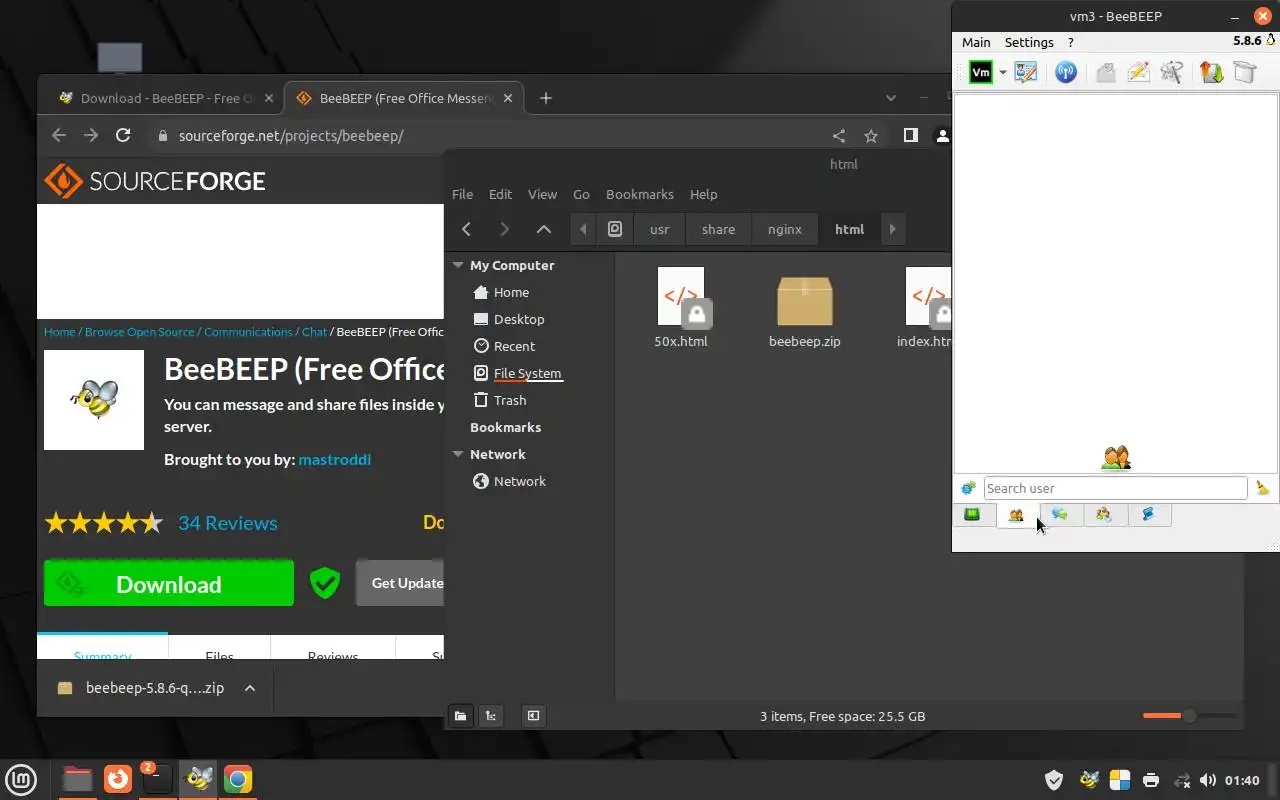This screenshot has width=1280, height=800.
Task: Click the left path-scroll arrow in file manager
Action: pos(584,229)
